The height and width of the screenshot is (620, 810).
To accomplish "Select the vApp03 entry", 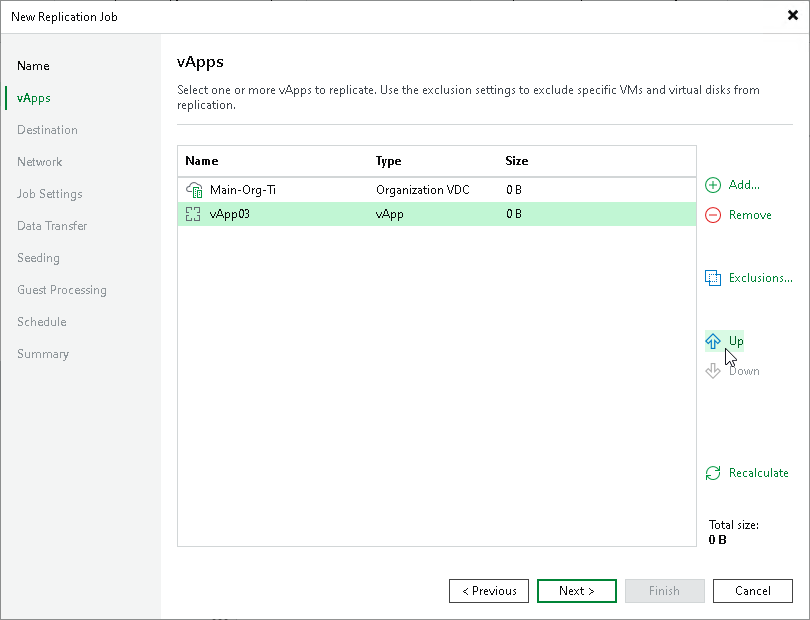I will pyautogui.click(x=300, y=214).
